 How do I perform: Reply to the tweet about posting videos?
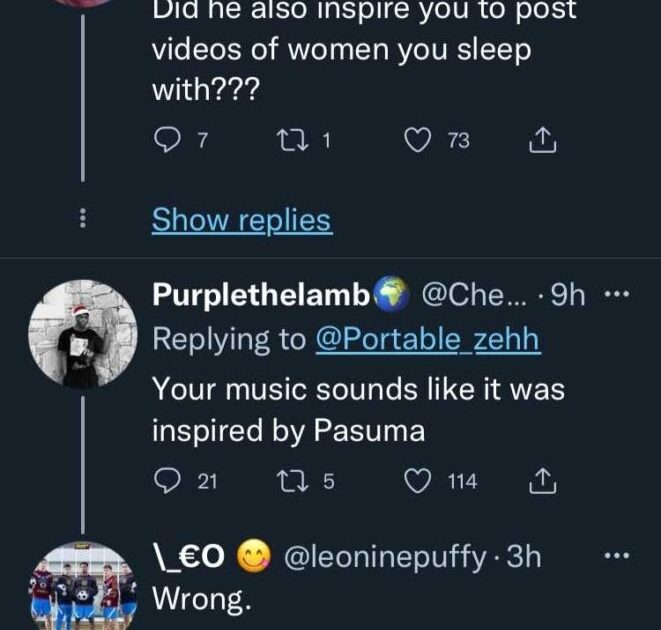pyautogui.click(x=167, y=142)
